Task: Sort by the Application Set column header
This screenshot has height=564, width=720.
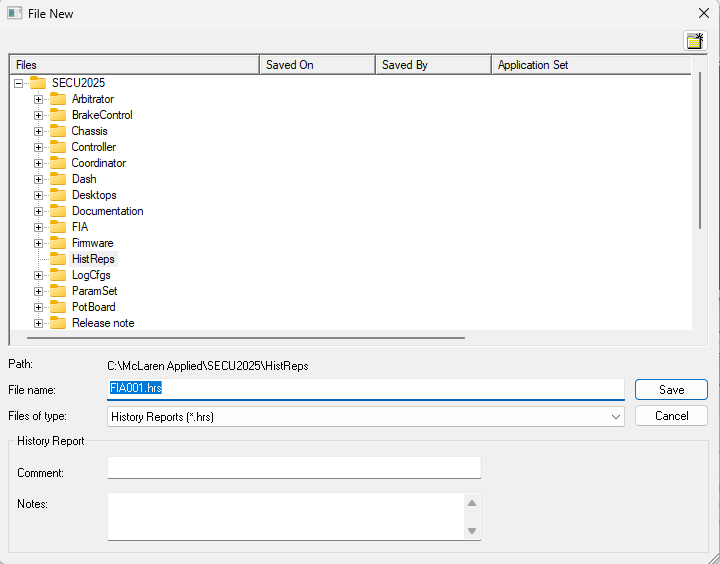Action: pyautogui.click(x=591, y=65)
